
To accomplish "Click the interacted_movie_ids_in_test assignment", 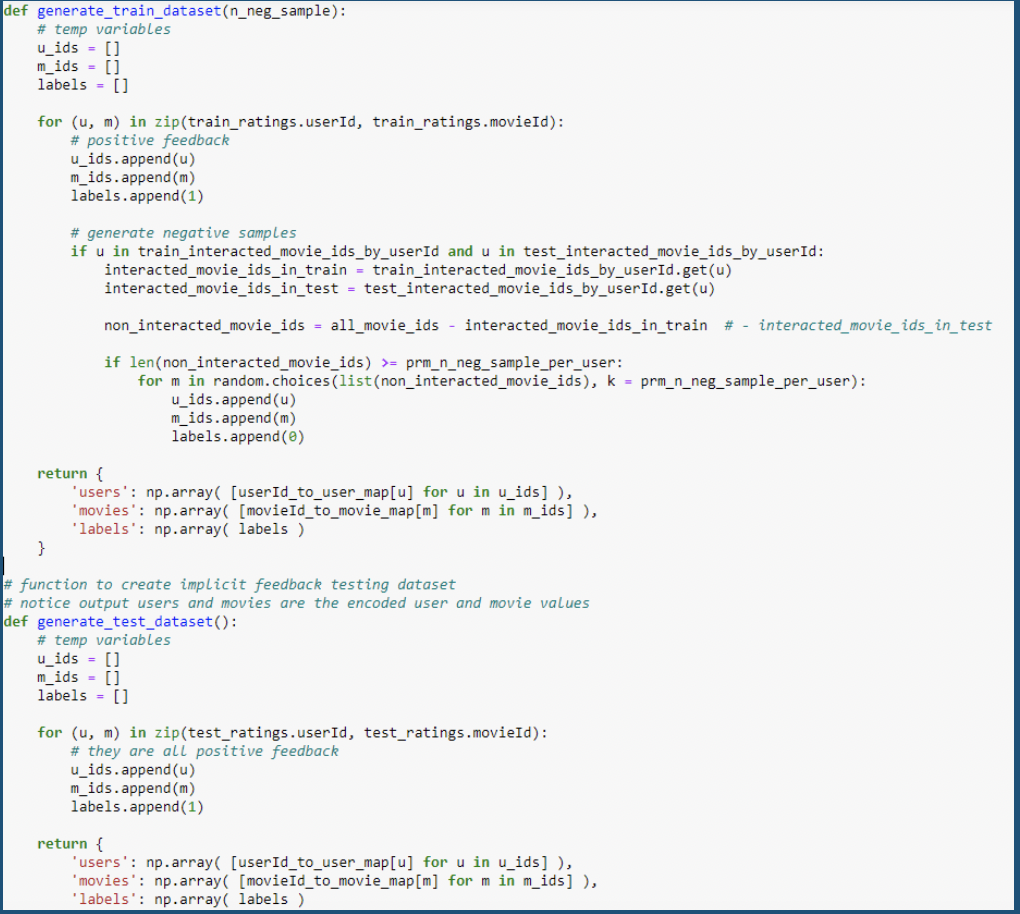I will pyautogui.click(x=409, y=289).
